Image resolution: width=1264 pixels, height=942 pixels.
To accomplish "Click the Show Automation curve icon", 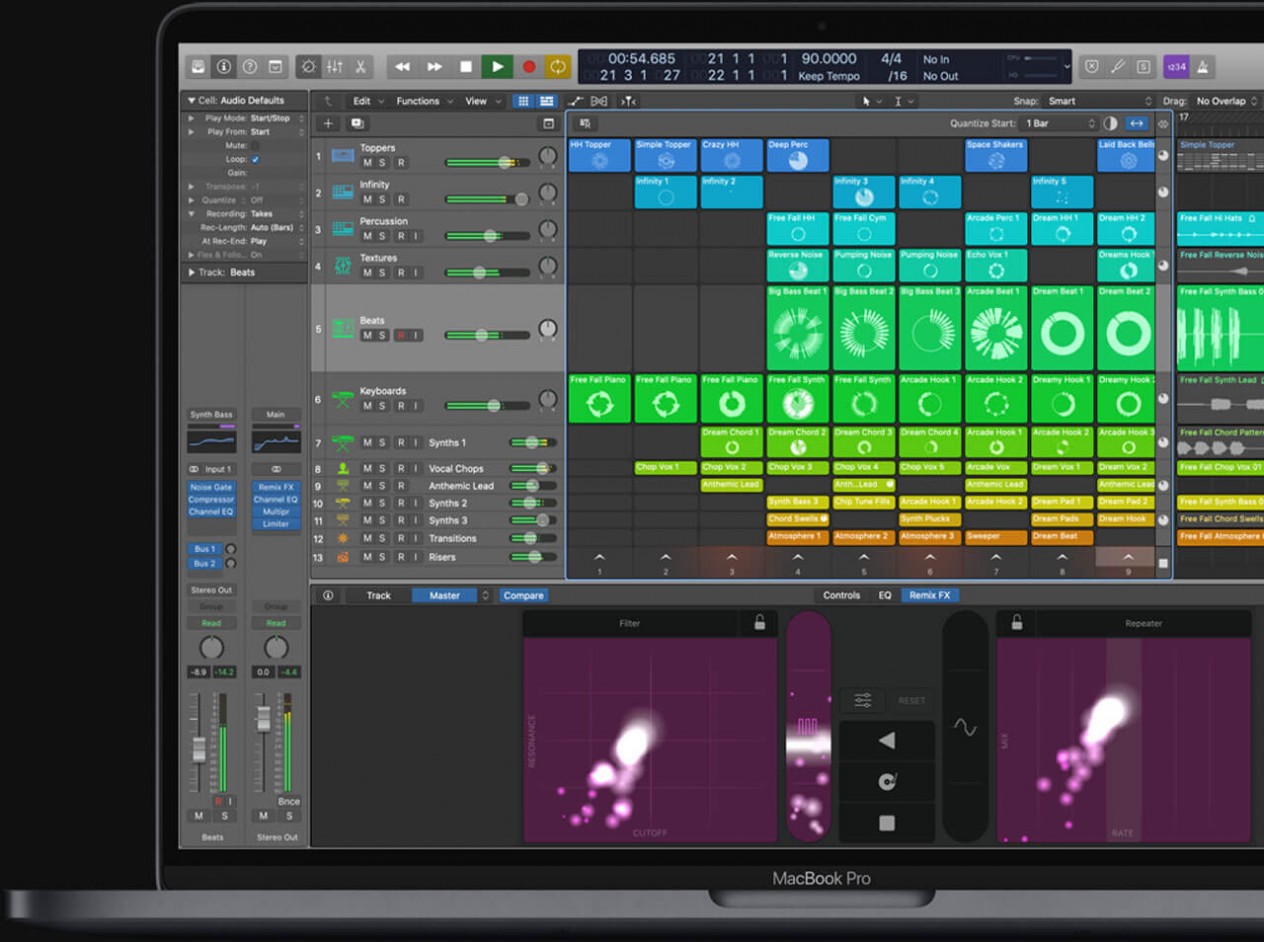I will pyautogui.click(x=575, y=101).
